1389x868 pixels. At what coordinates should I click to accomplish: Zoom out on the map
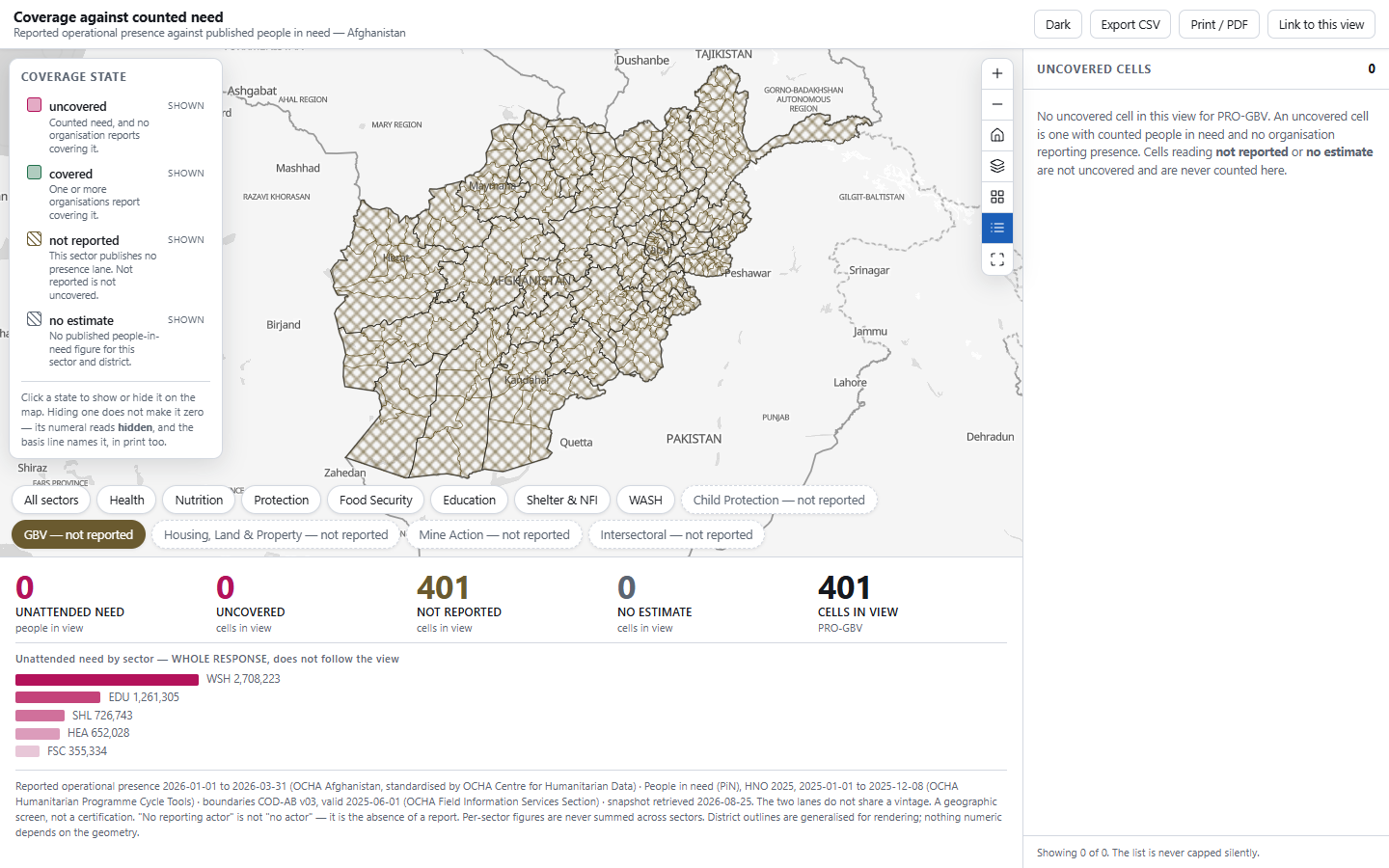pos(997,104)
